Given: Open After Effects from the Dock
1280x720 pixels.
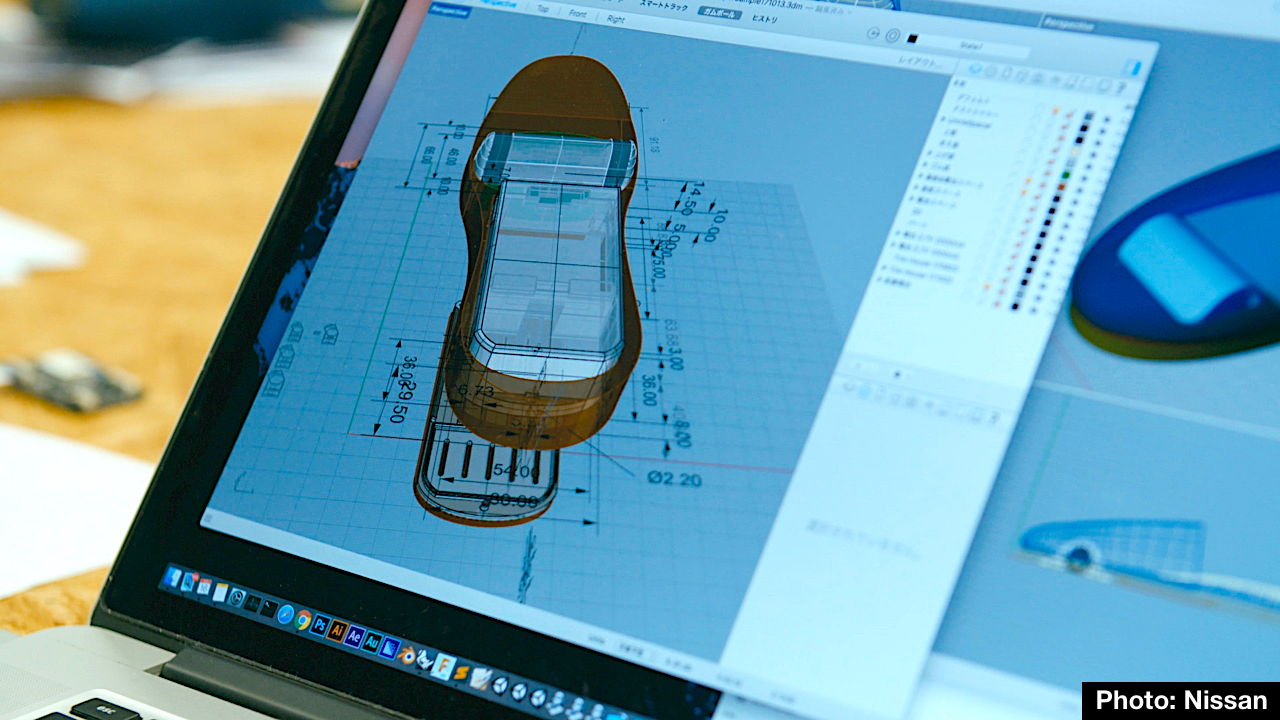Looking at the screenshot, I should point(354,636).
